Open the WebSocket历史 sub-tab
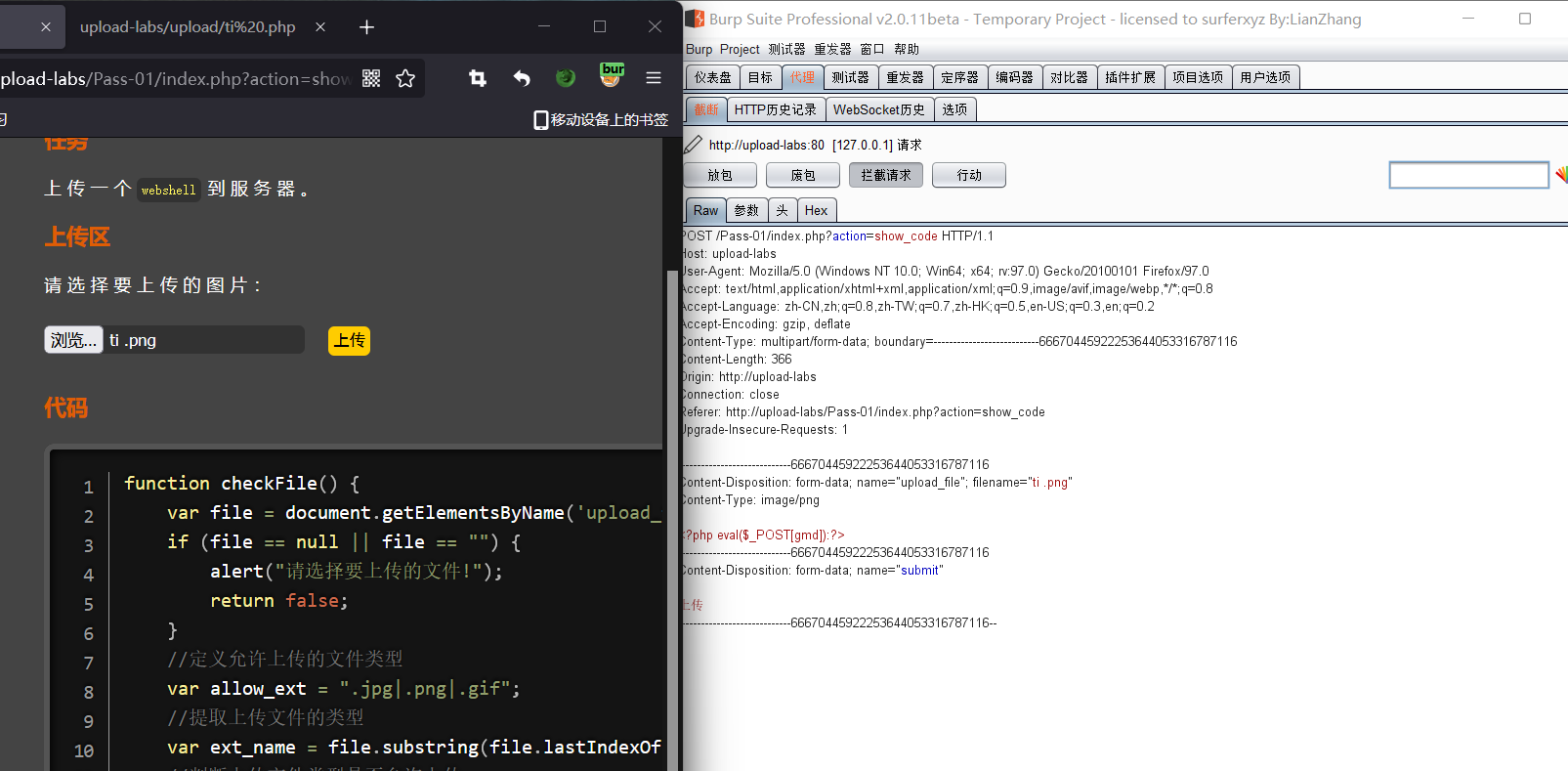 click(879, 109)
